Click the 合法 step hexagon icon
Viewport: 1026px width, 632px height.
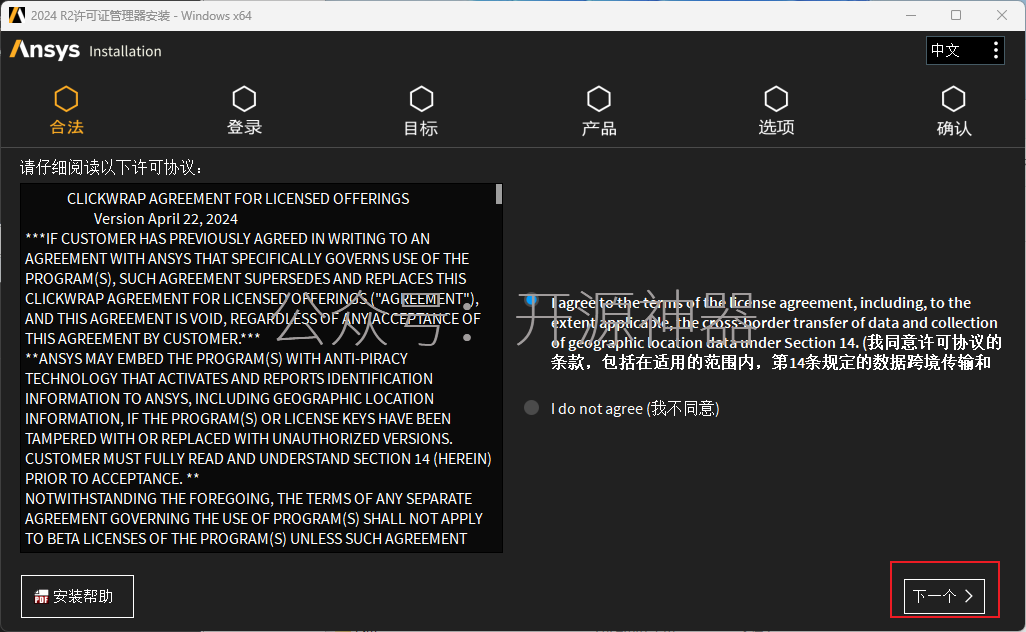coord(66,99)
